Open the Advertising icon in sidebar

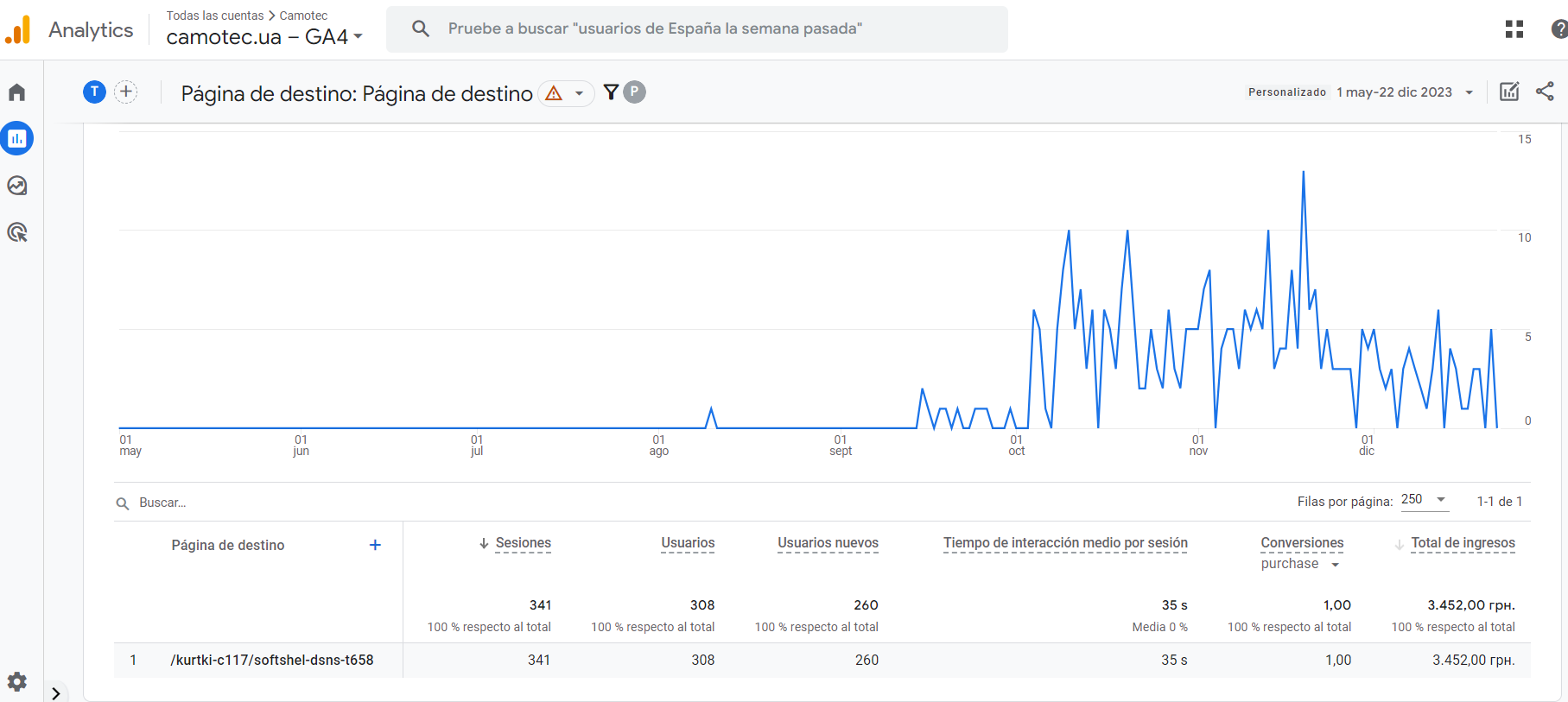coord(17,232)
